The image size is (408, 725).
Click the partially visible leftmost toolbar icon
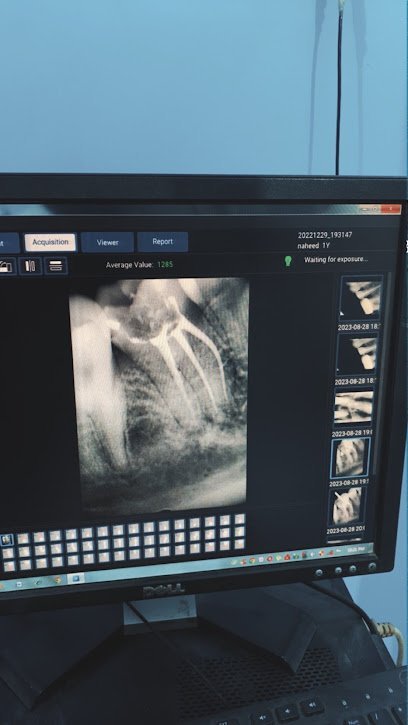click(x=7, y=266)
